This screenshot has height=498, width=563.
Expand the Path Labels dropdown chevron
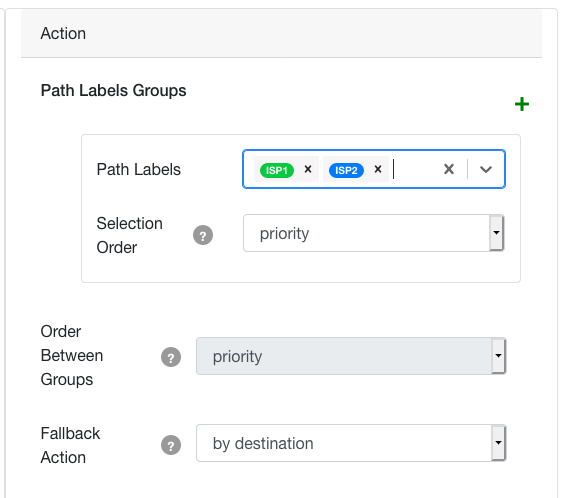tap(486, 169)
